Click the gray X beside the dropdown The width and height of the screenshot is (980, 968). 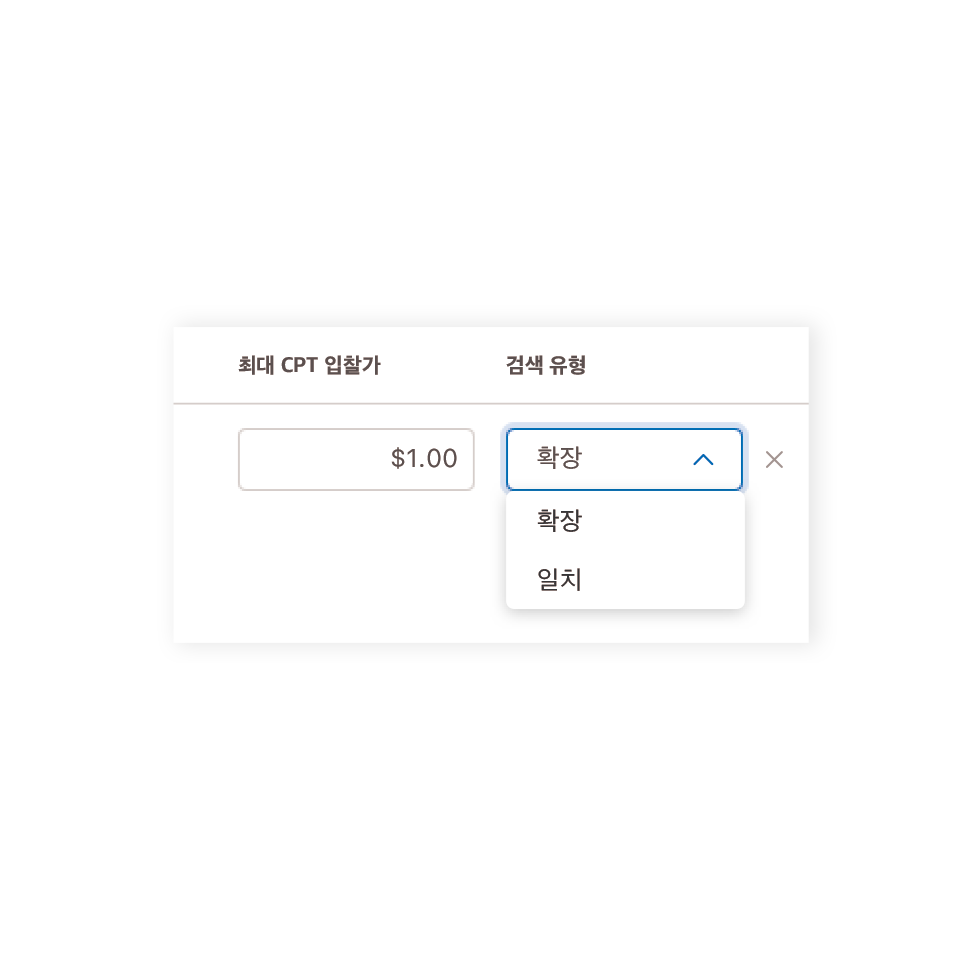click(774, 460)
